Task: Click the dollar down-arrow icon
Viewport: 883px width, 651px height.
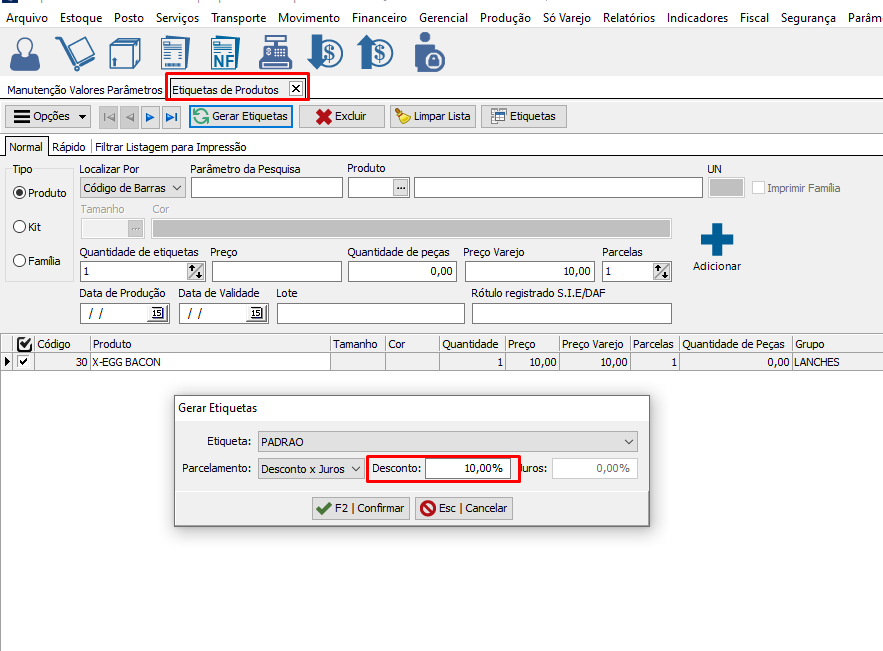Action: coord(325,53)
